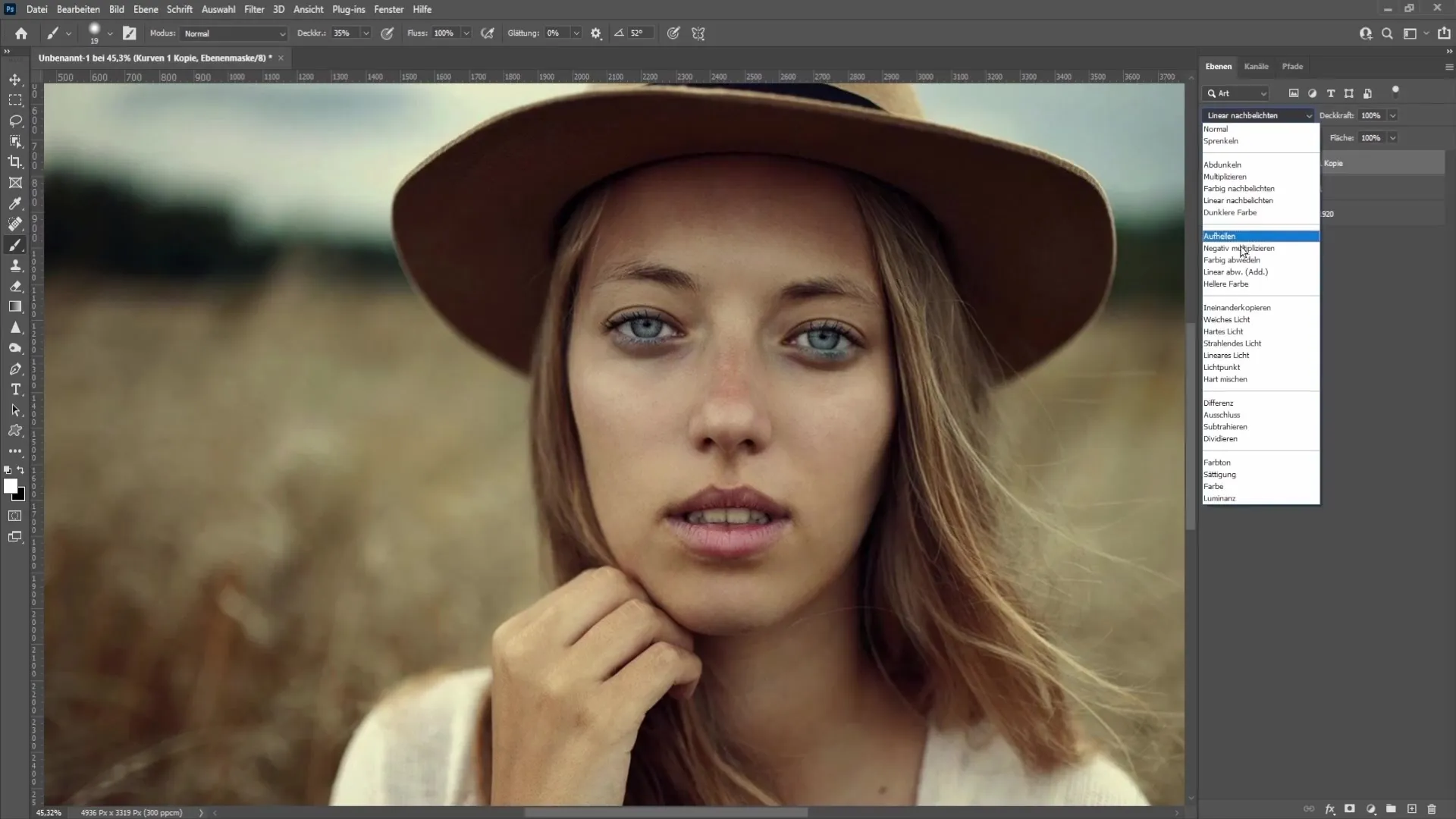Image resolution: width=1456 pixels, height=819 pixels.
Task: Open layer Fläche dropdown arrow
Action: coord(1392,138)
